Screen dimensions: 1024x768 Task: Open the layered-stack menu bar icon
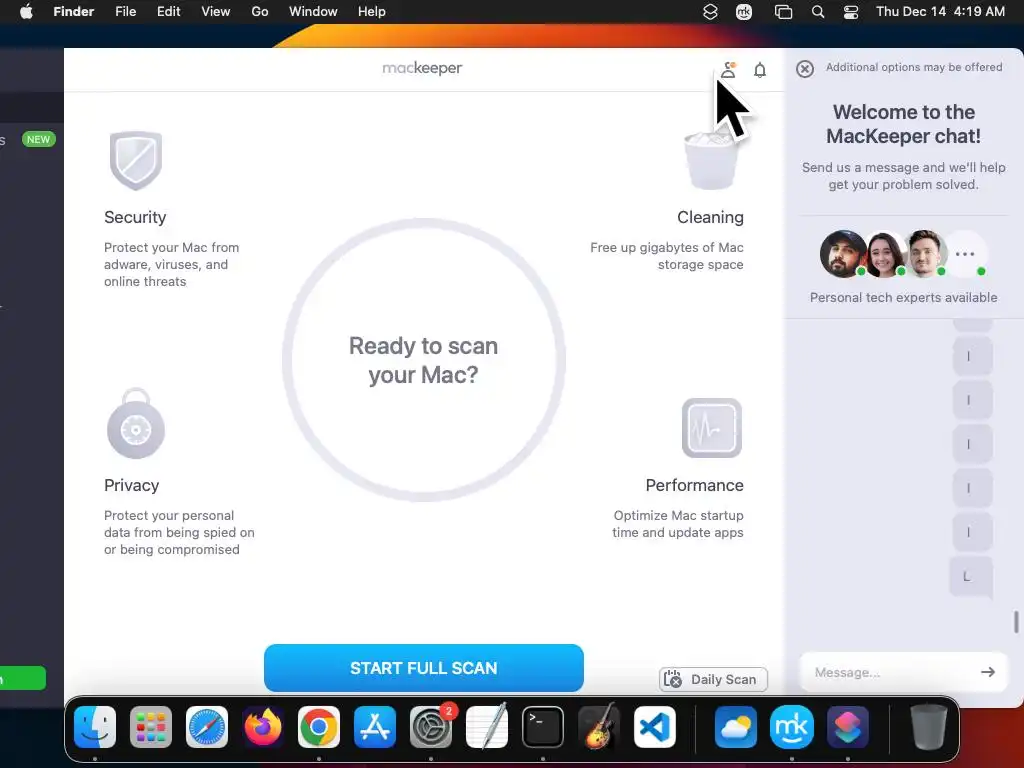(x=710, y=12)
